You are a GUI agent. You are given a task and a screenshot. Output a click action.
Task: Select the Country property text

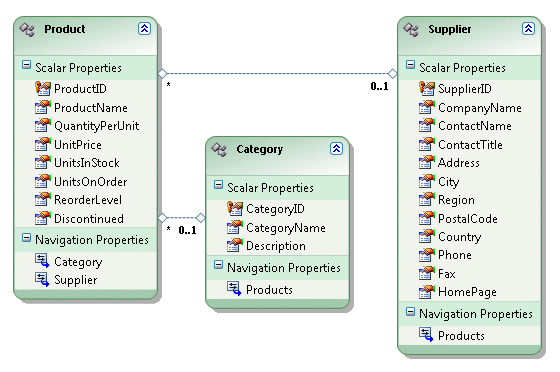point(460,237)
